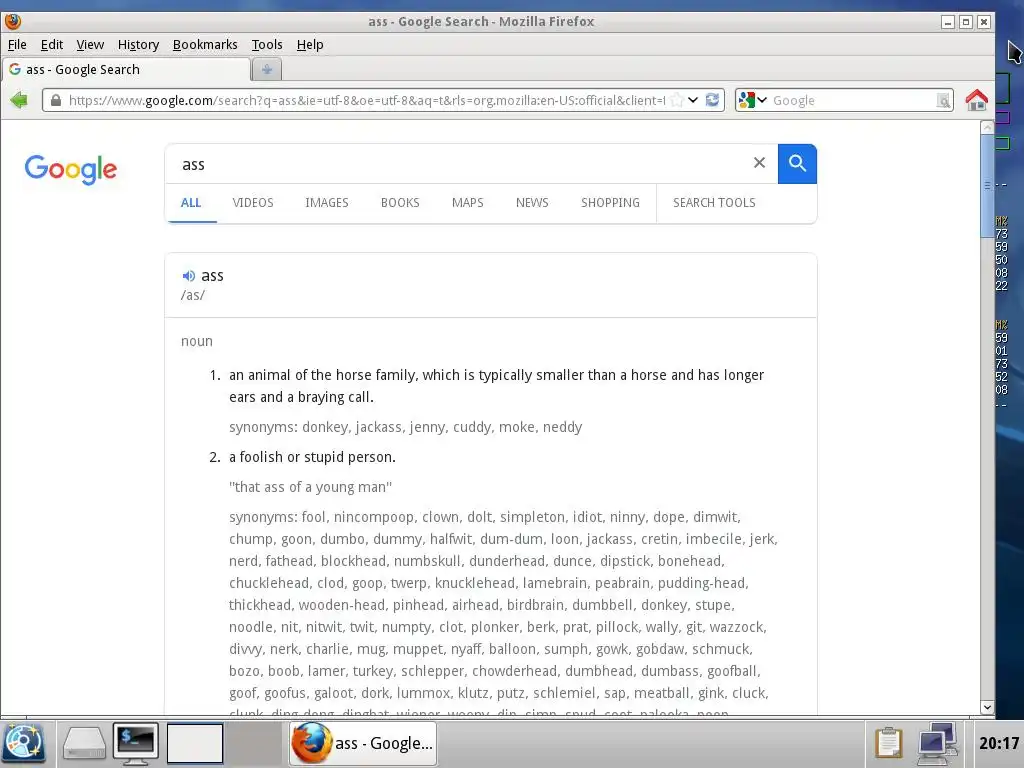Click the search engine Google logo icon
1024x768 pixels.
coord(746,100)
